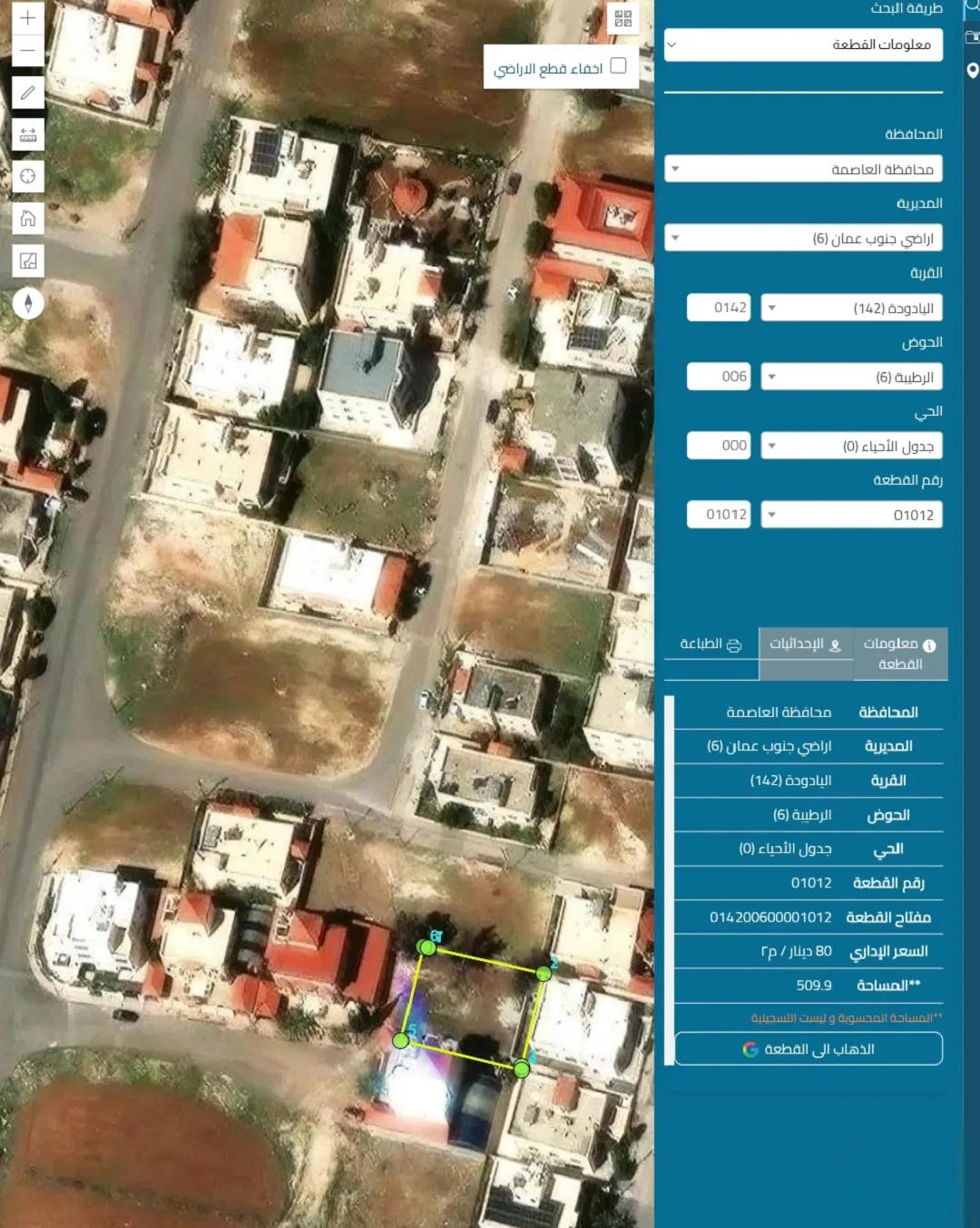This screenshot has width=980, height=1228.
Task: Select the pencil draw tool
Action: point(28,93)
